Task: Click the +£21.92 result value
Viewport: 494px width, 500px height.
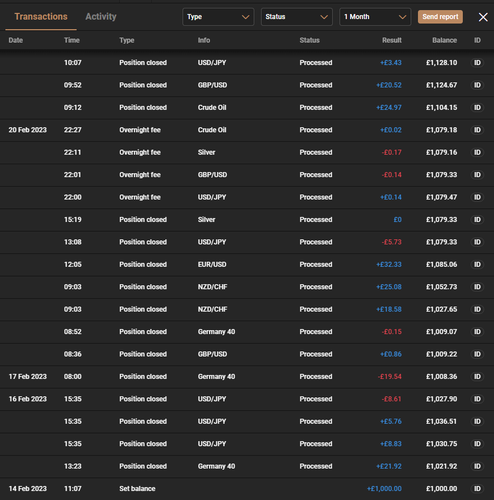Action: click(x=389, y=466)
